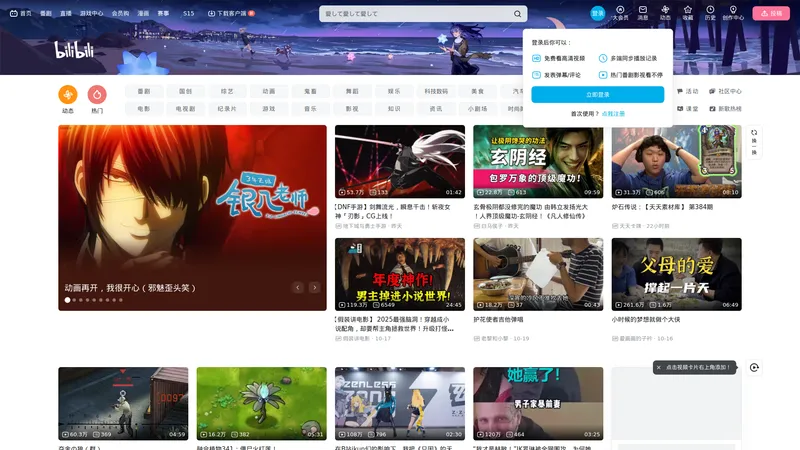
Task: Select the 番剧 category tab
Action: 144,91
